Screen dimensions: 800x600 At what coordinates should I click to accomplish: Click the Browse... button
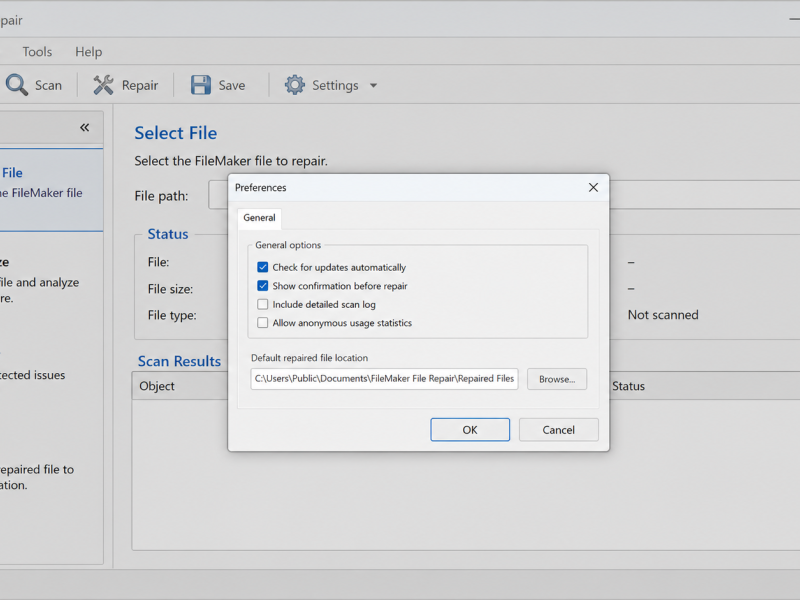tap(557, 379)
